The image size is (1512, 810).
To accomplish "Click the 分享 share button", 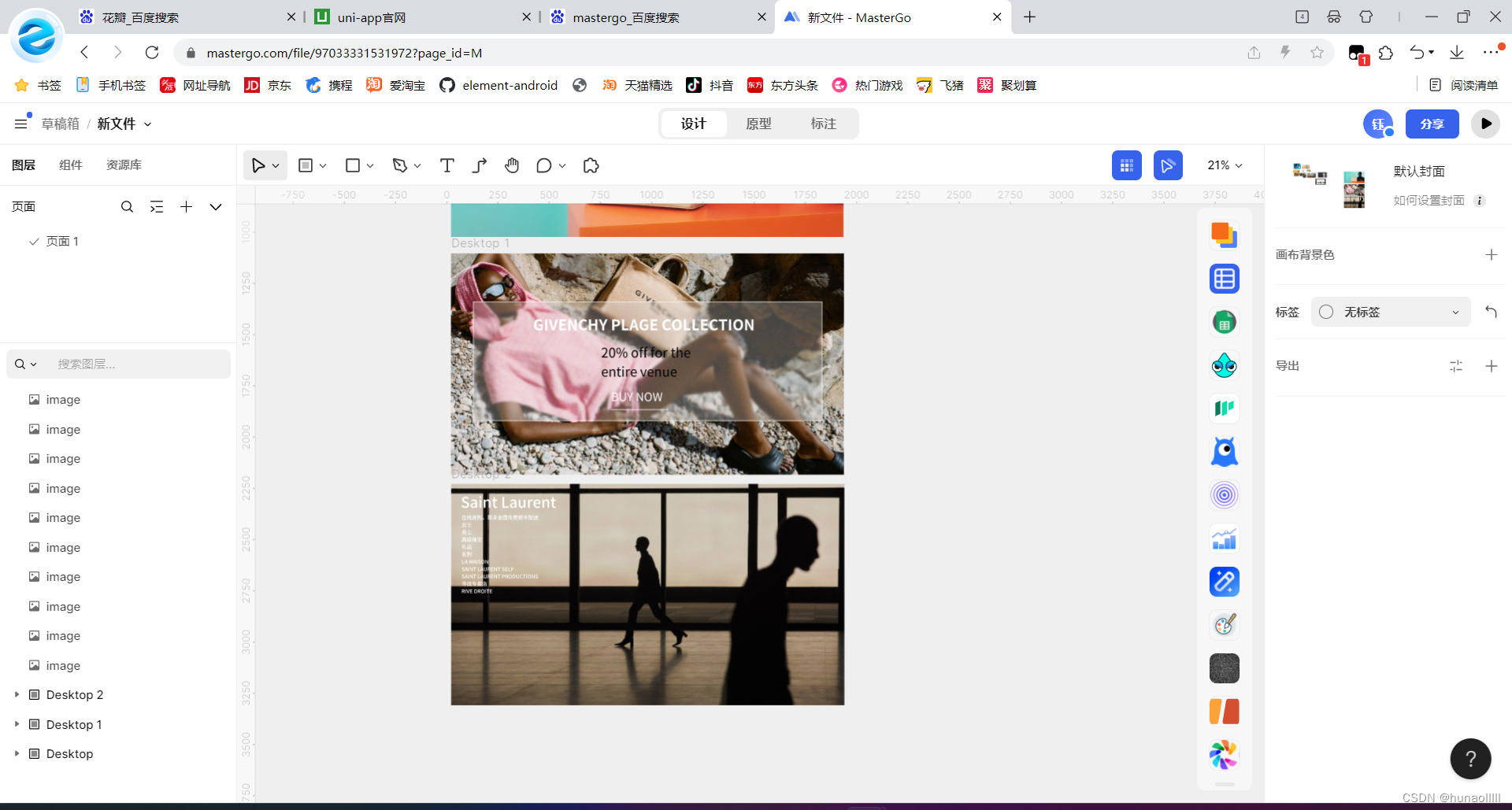I will (1432, 124).
